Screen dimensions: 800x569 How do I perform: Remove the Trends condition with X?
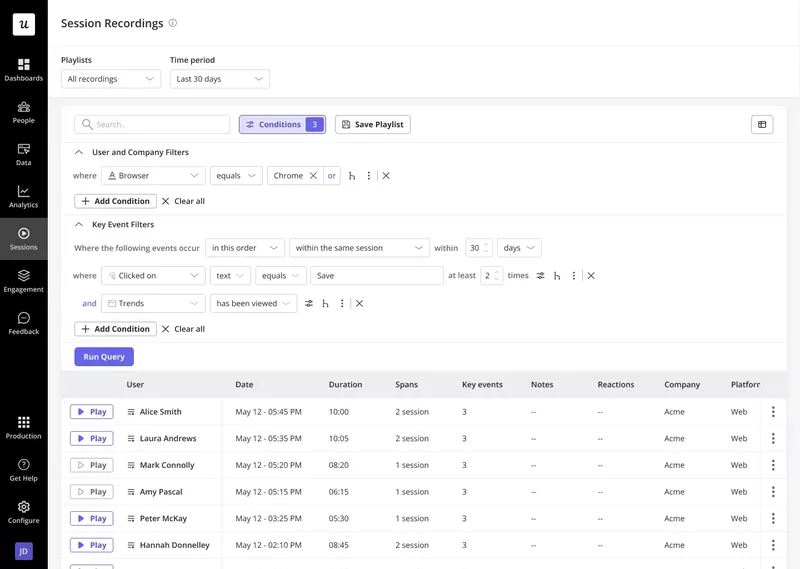360,304
